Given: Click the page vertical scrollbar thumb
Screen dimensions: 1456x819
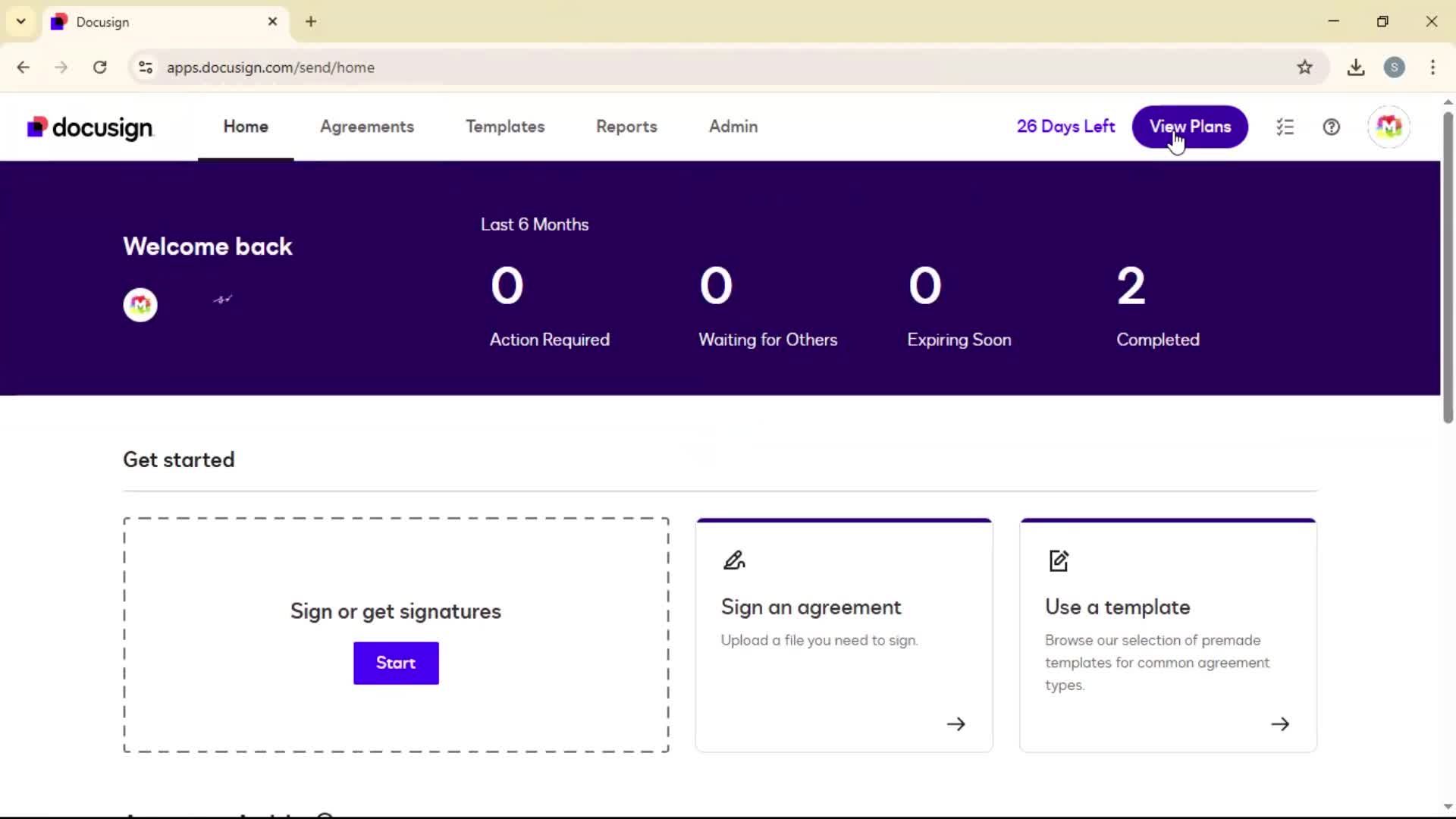Looking at the screenshot, I should [x=1448, y=267].
